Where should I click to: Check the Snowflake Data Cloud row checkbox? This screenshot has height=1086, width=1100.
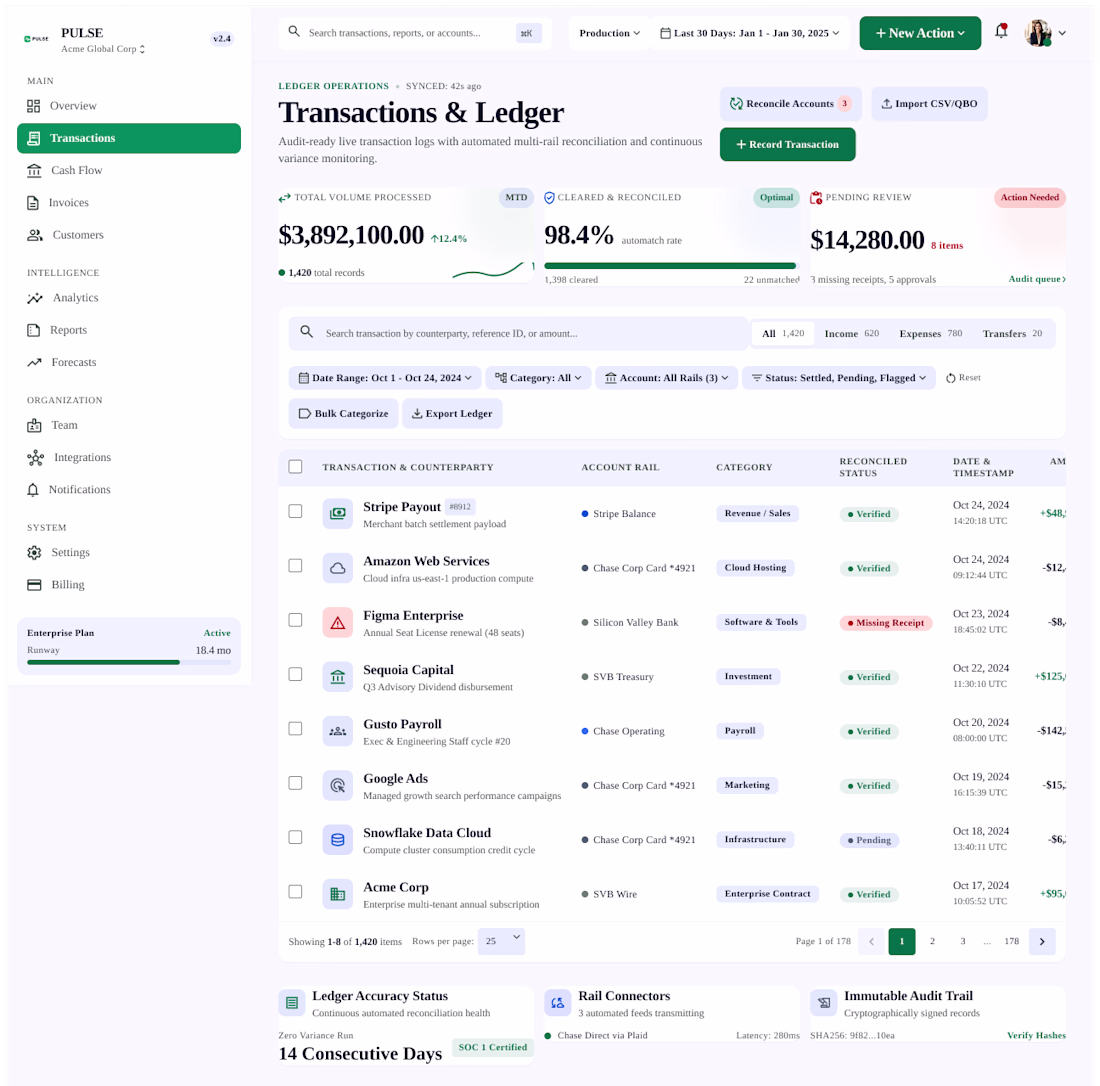coord(295,838)
